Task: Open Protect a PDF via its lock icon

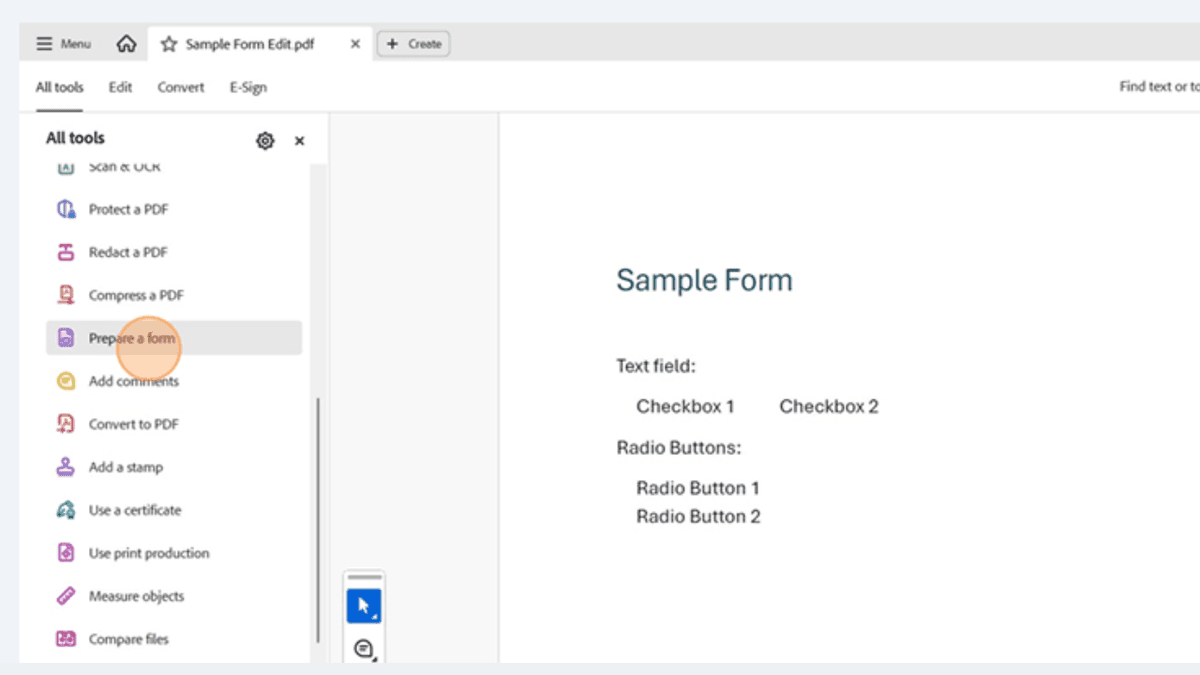Action: pyautogui.click(x=66, y=208)
